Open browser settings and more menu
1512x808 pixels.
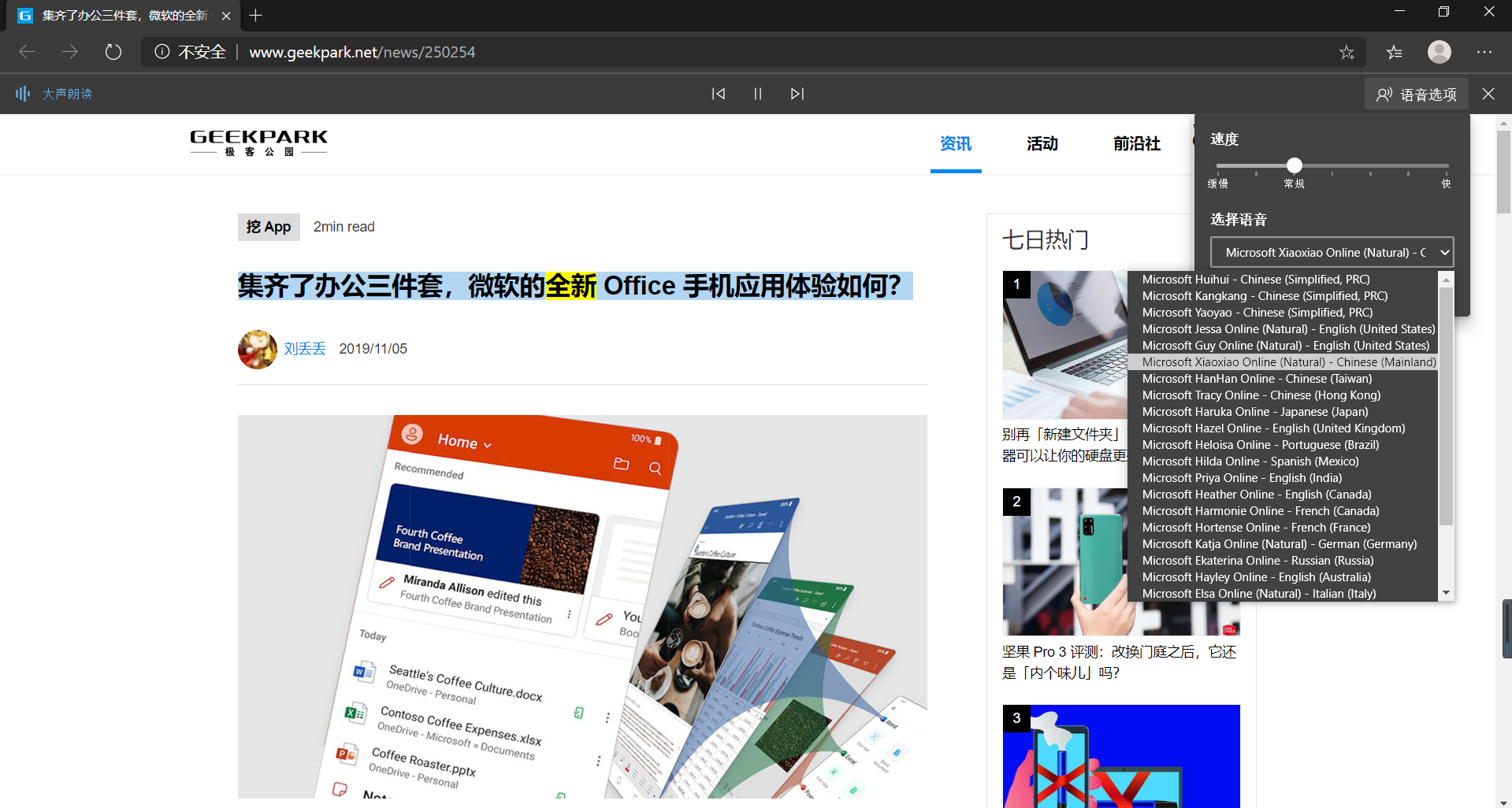click(x=1484, y=52)
